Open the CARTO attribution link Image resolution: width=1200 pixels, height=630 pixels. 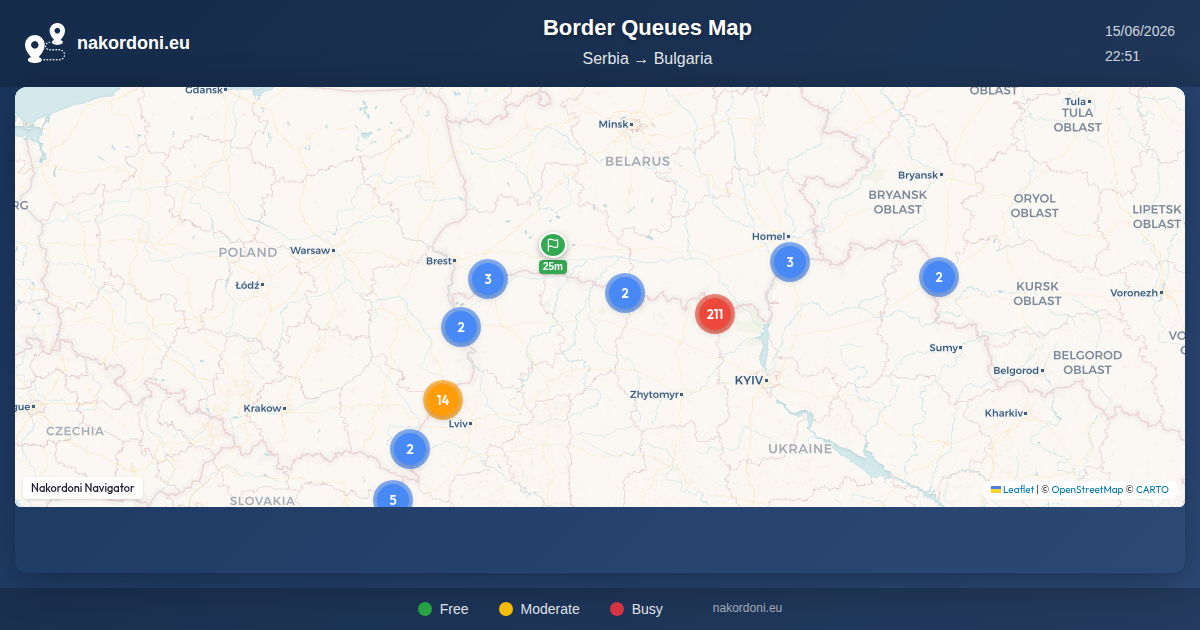click(1152, 490)
